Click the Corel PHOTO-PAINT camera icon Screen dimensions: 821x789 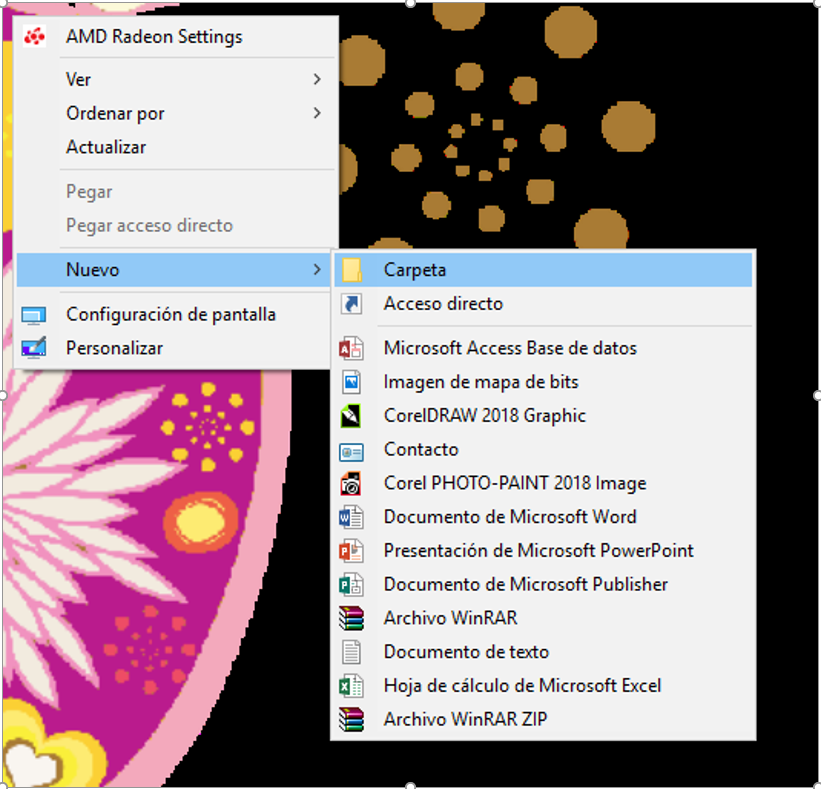(351, 483)
